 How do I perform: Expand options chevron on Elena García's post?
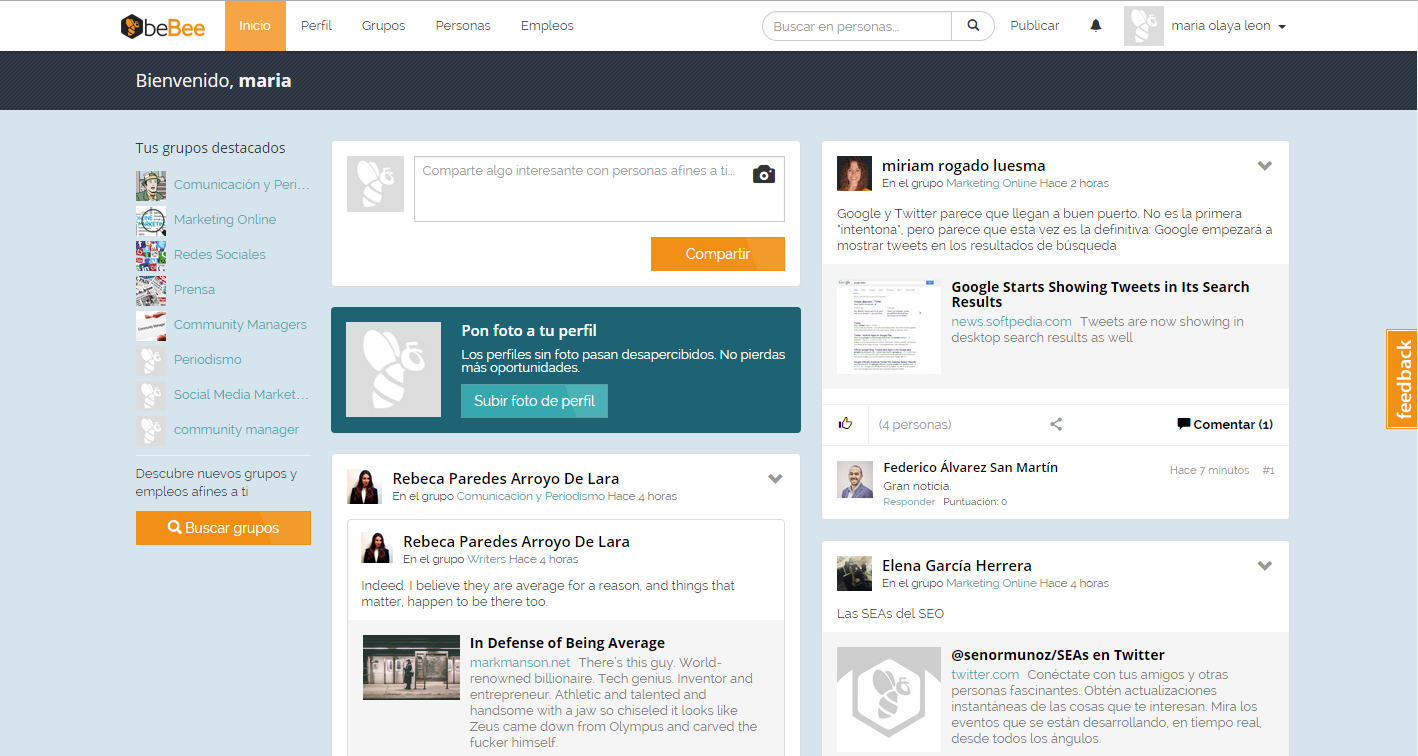(x=1264, y=566)
